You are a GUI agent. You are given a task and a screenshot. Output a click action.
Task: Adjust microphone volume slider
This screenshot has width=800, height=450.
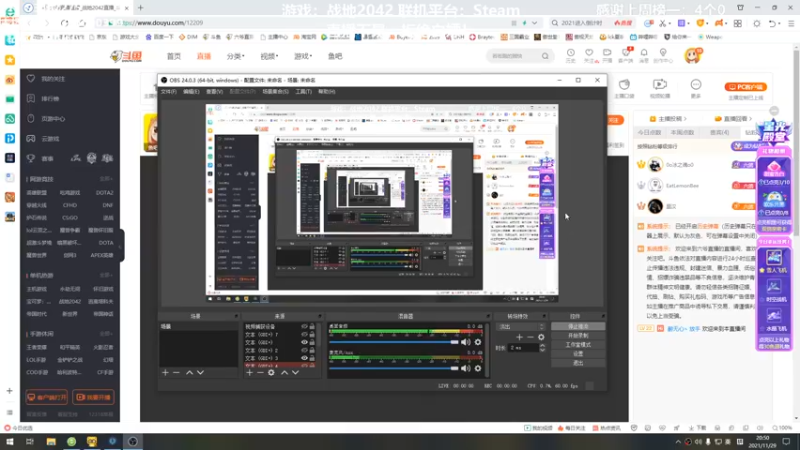point(394,368)
